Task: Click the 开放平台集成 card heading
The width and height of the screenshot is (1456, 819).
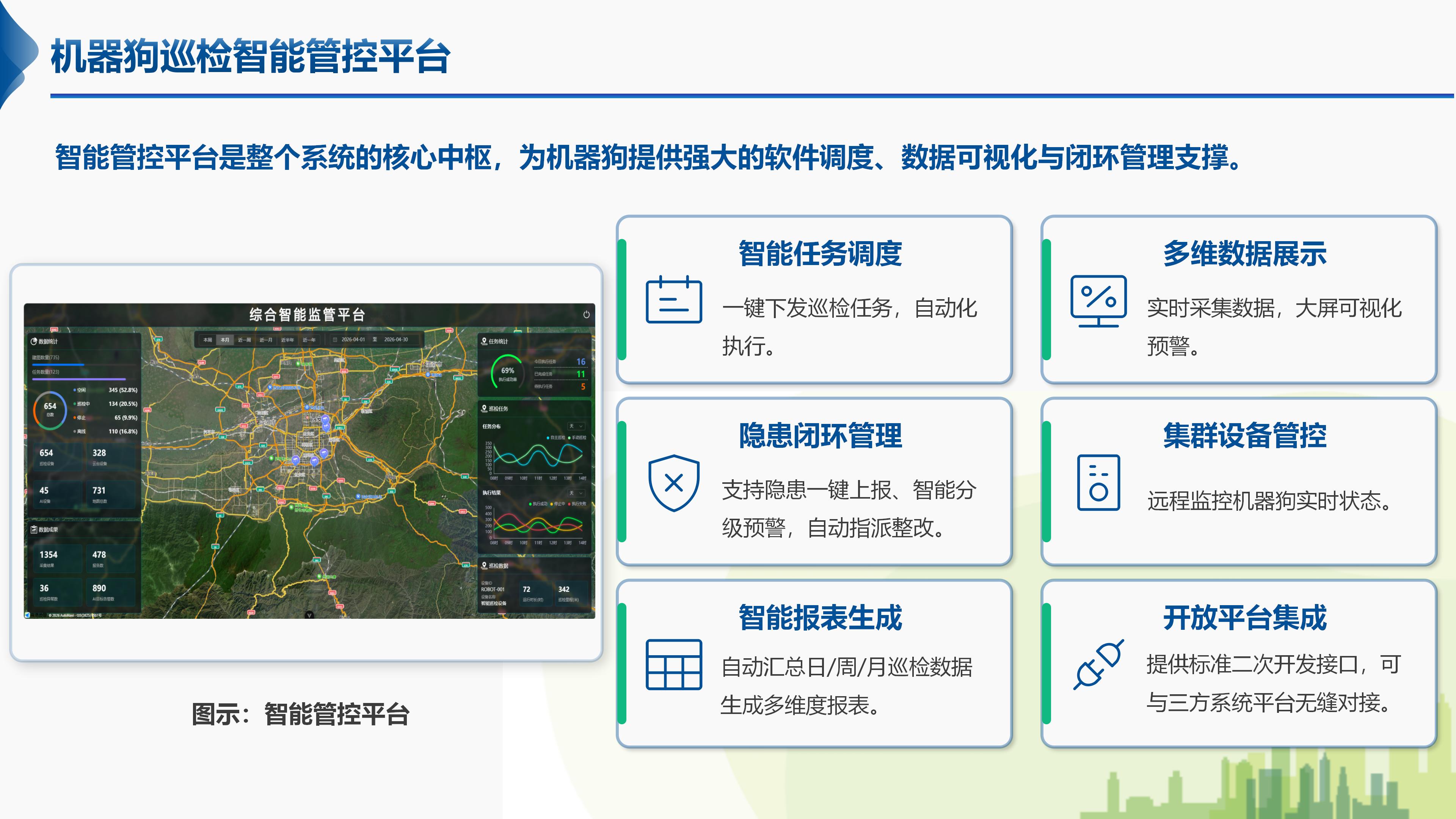Action: 1244,618
